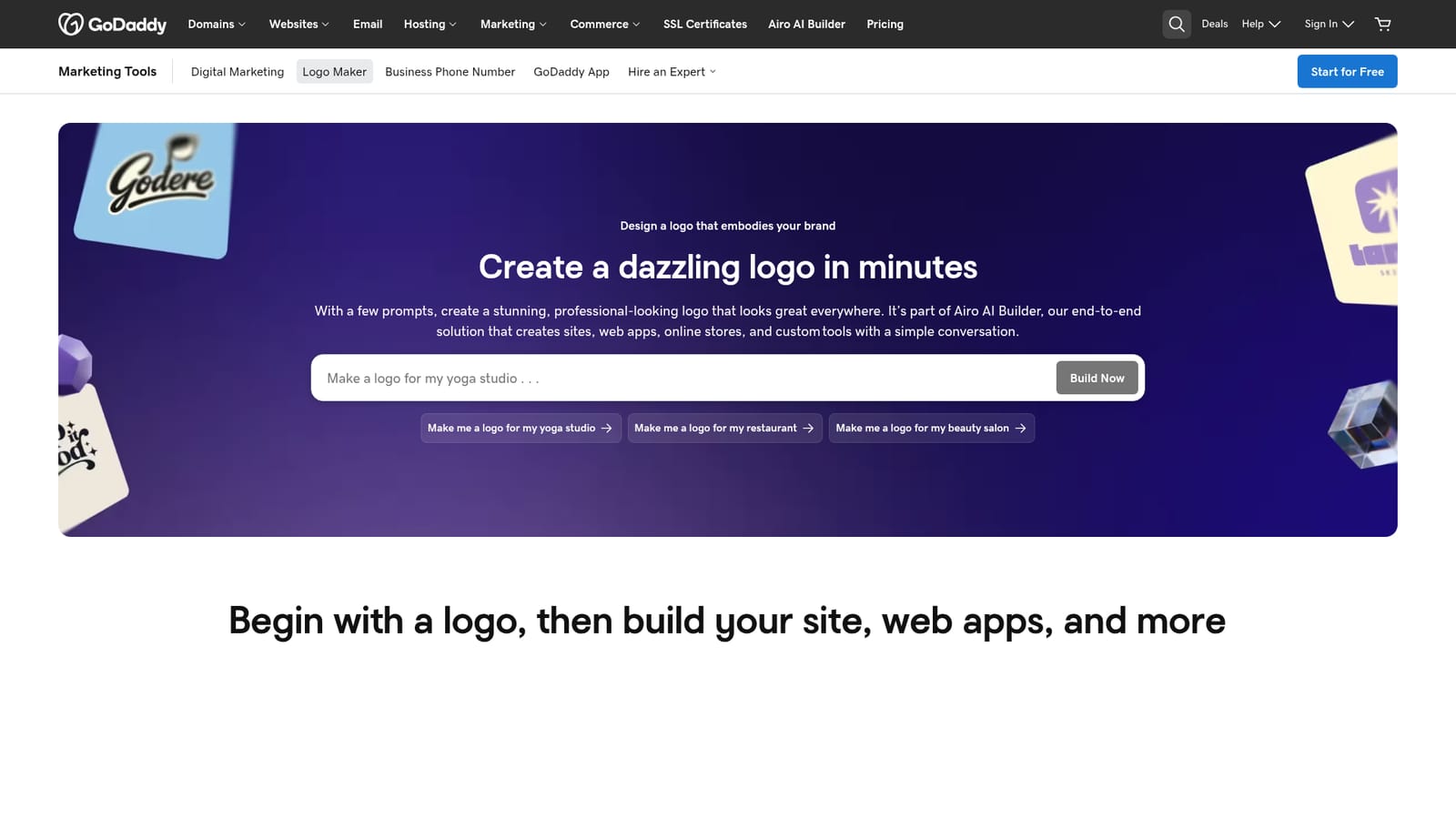The image size is (1456, 819).
Task: Open Airo AI Builder nav item
Action: (806, 24)
